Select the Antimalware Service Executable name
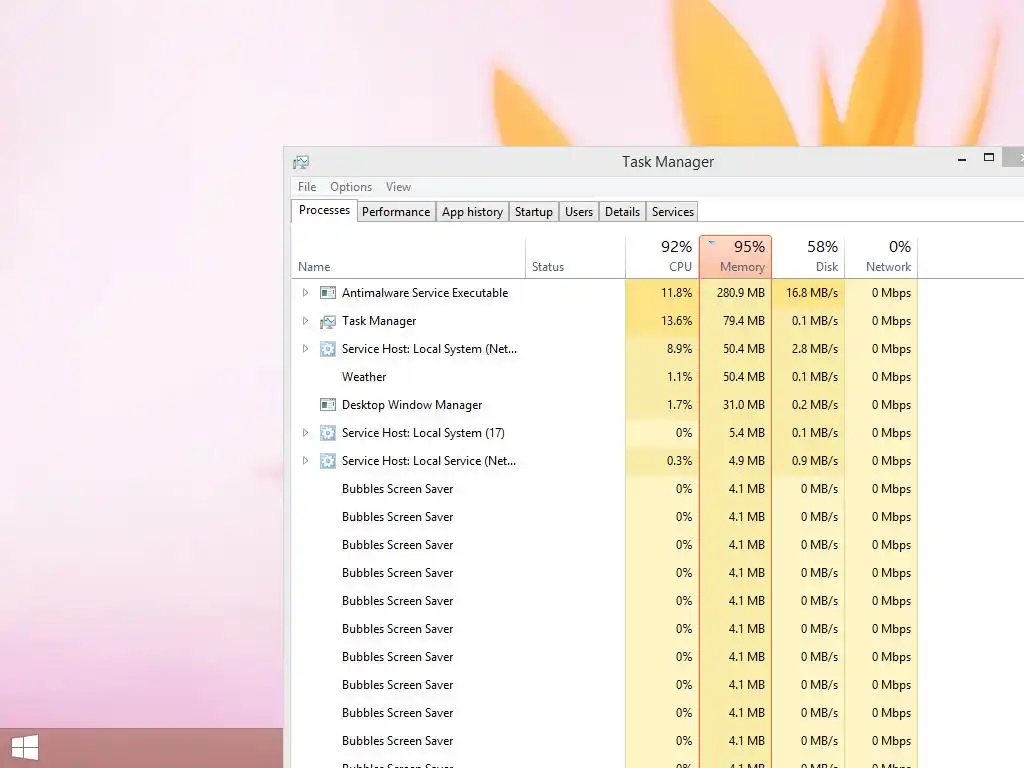This screenshot has width=1024, height=768. (424, 293)
